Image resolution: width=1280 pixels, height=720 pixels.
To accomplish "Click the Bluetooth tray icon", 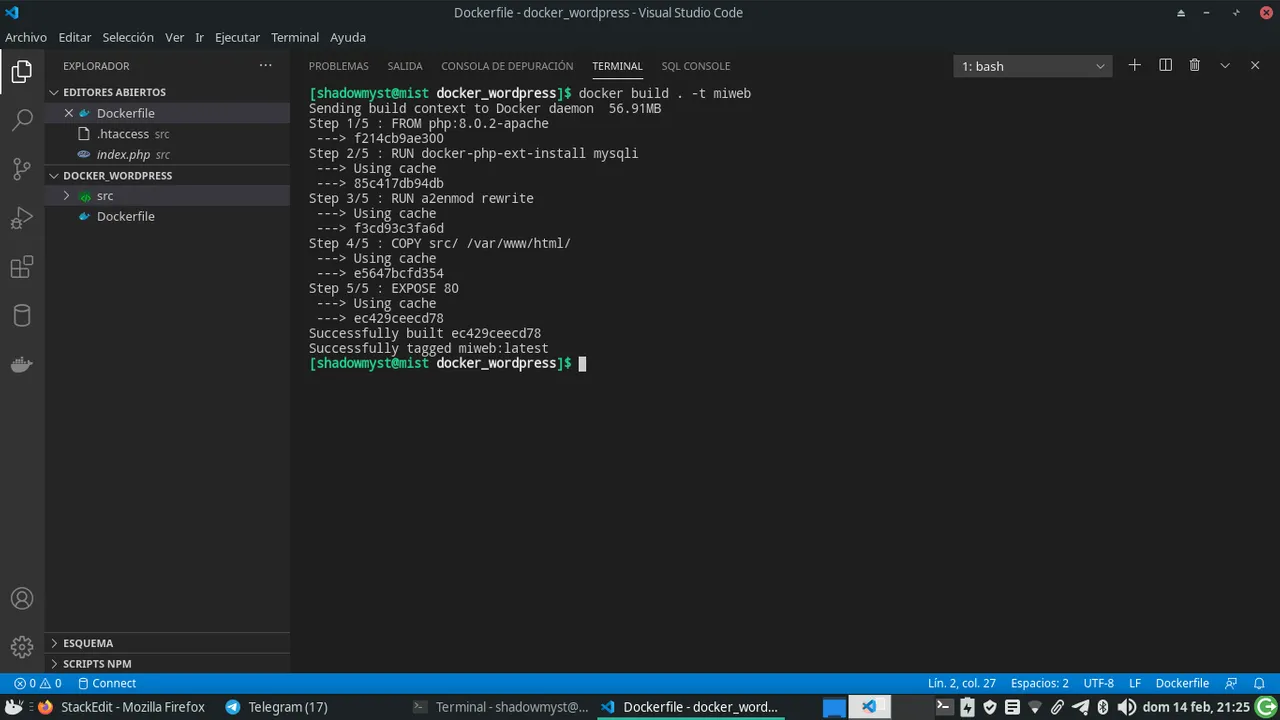I will tap(1103, 707).
